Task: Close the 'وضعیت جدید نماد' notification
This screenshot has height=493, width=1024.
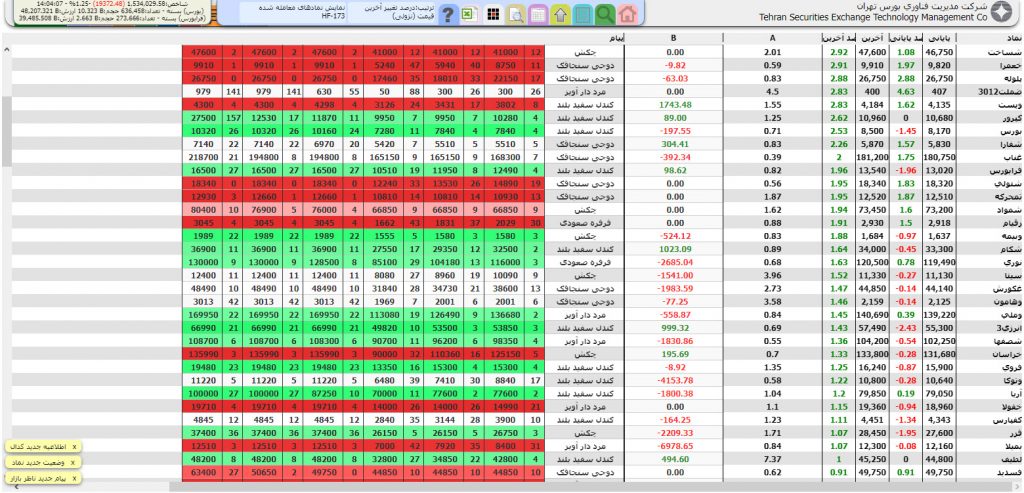Action: point(71,463)
